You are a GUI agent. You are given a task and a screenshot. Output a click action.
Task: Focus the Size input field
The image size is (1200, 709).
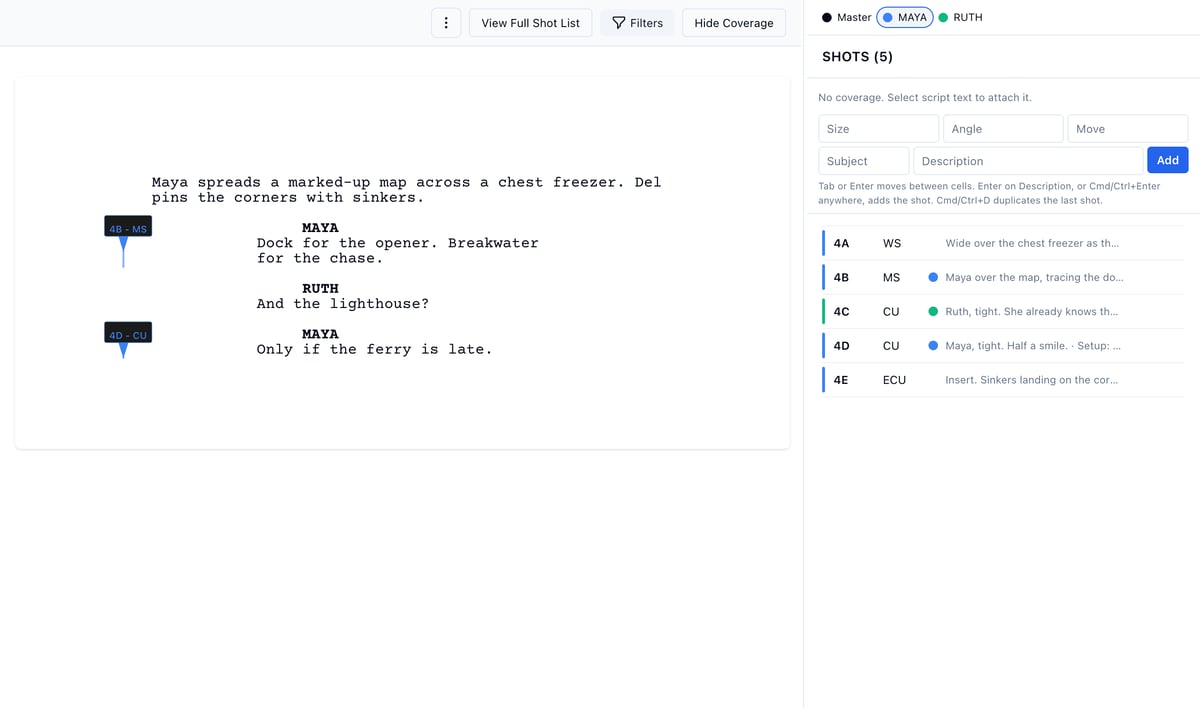(879, 129)
